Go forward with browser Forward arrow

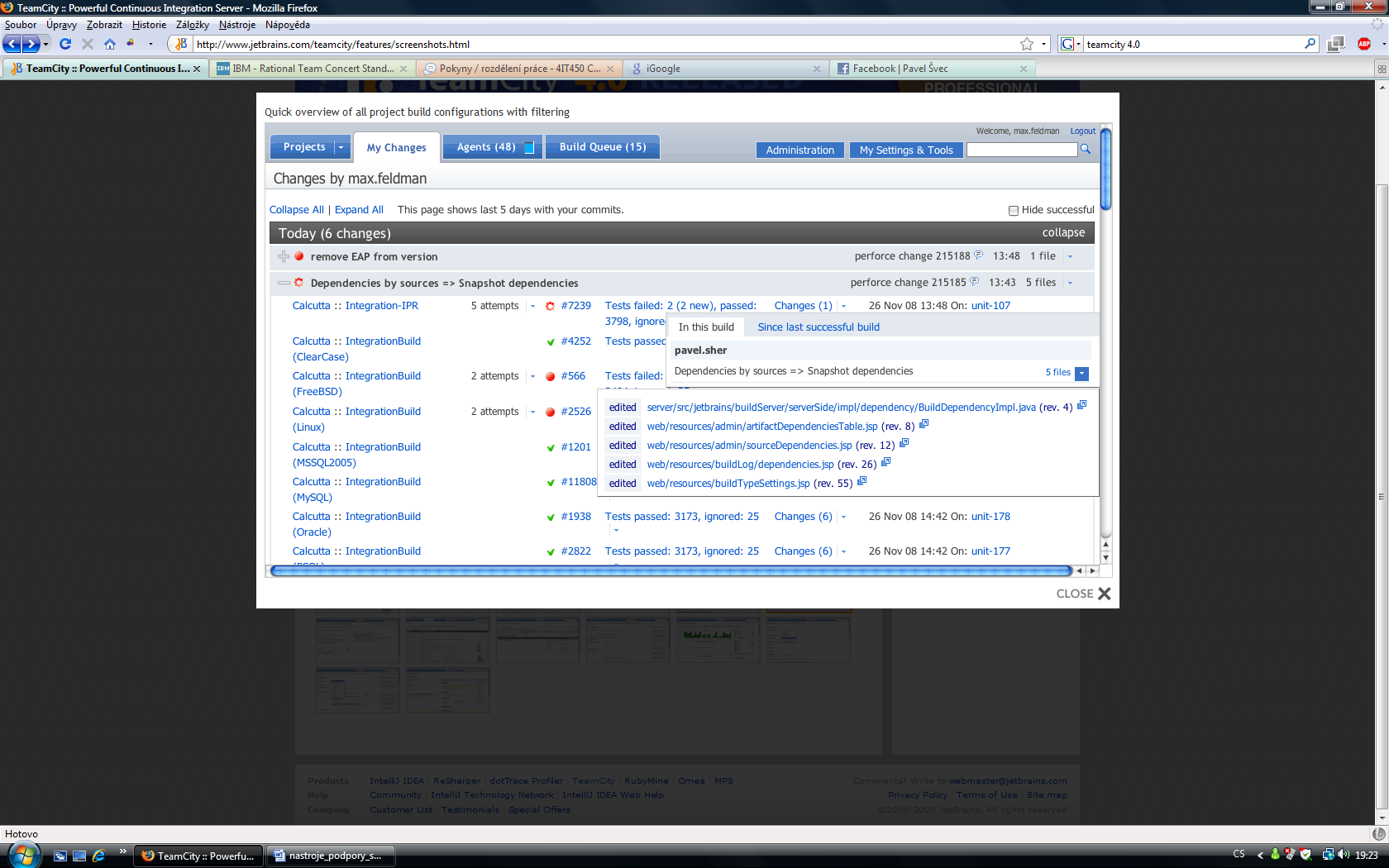pyautogui.click(x=31, y=44)
